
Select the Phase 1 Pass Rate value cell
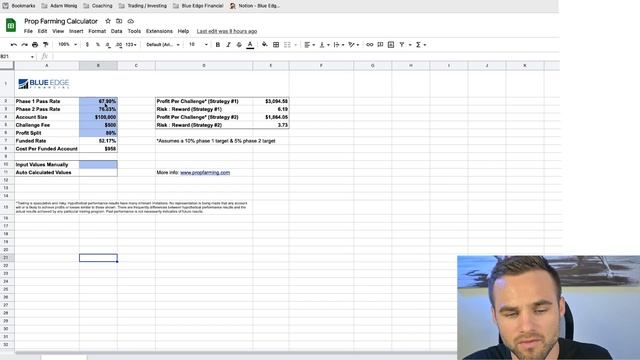98,101
